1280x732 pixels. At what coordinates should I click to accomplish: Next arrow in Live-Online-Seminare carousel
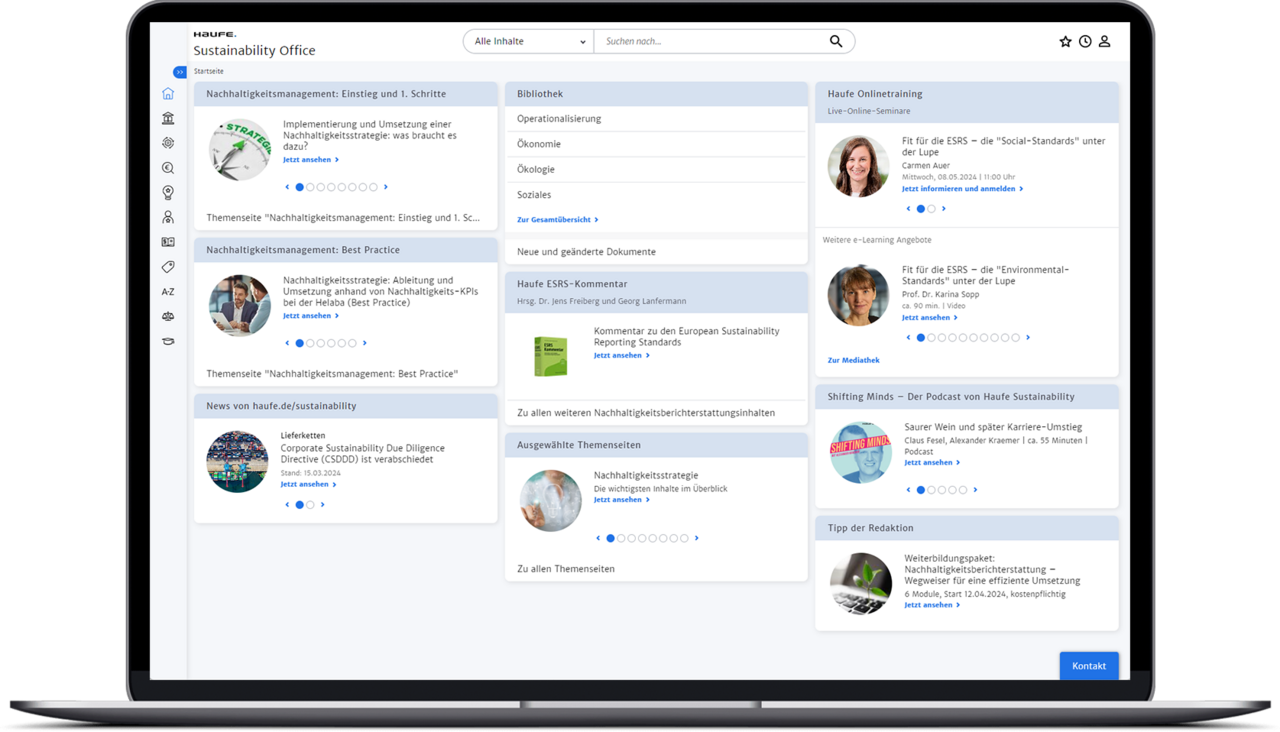[944, 209]
